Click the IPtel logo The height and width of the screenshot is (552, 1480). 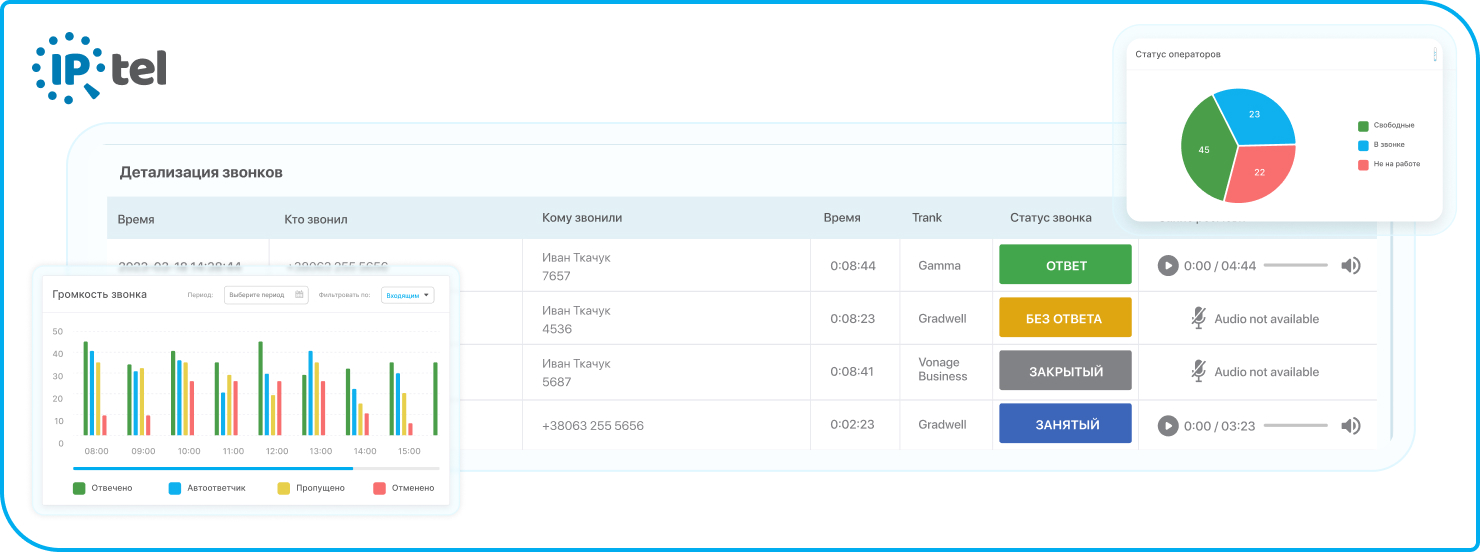pos(99,66)
